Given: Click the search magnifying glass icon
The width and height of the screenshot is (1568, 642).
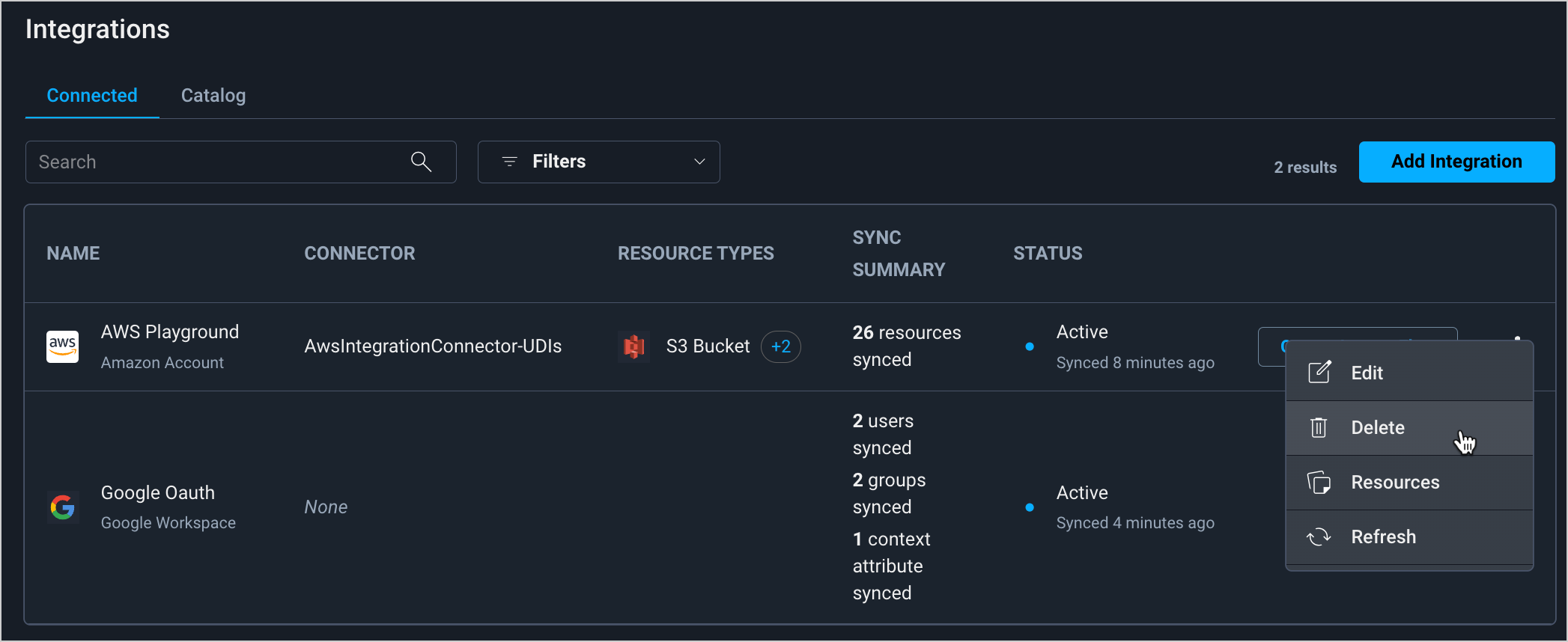Looking at the screenshot, I should pos(421,162).
